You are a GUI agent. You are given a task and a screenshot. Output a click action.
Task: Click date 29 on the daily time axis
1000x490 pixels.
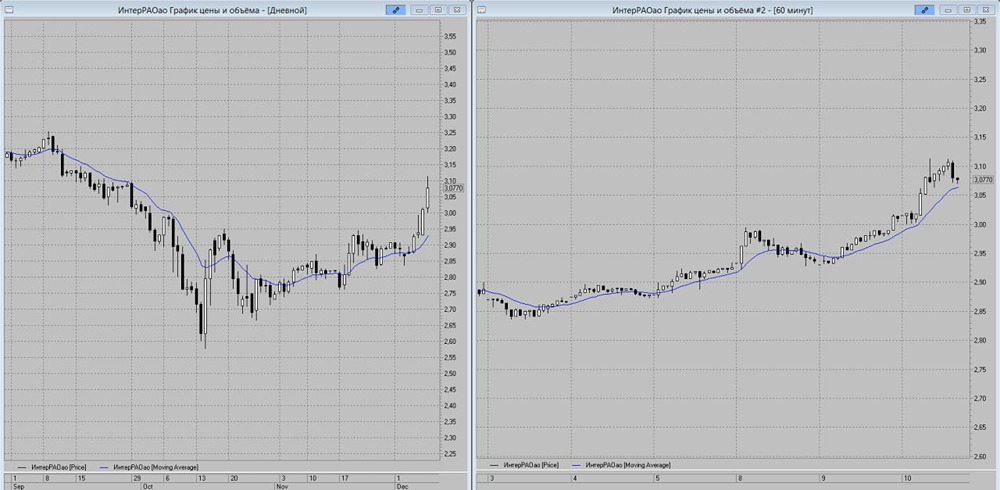tap(136, 478)
